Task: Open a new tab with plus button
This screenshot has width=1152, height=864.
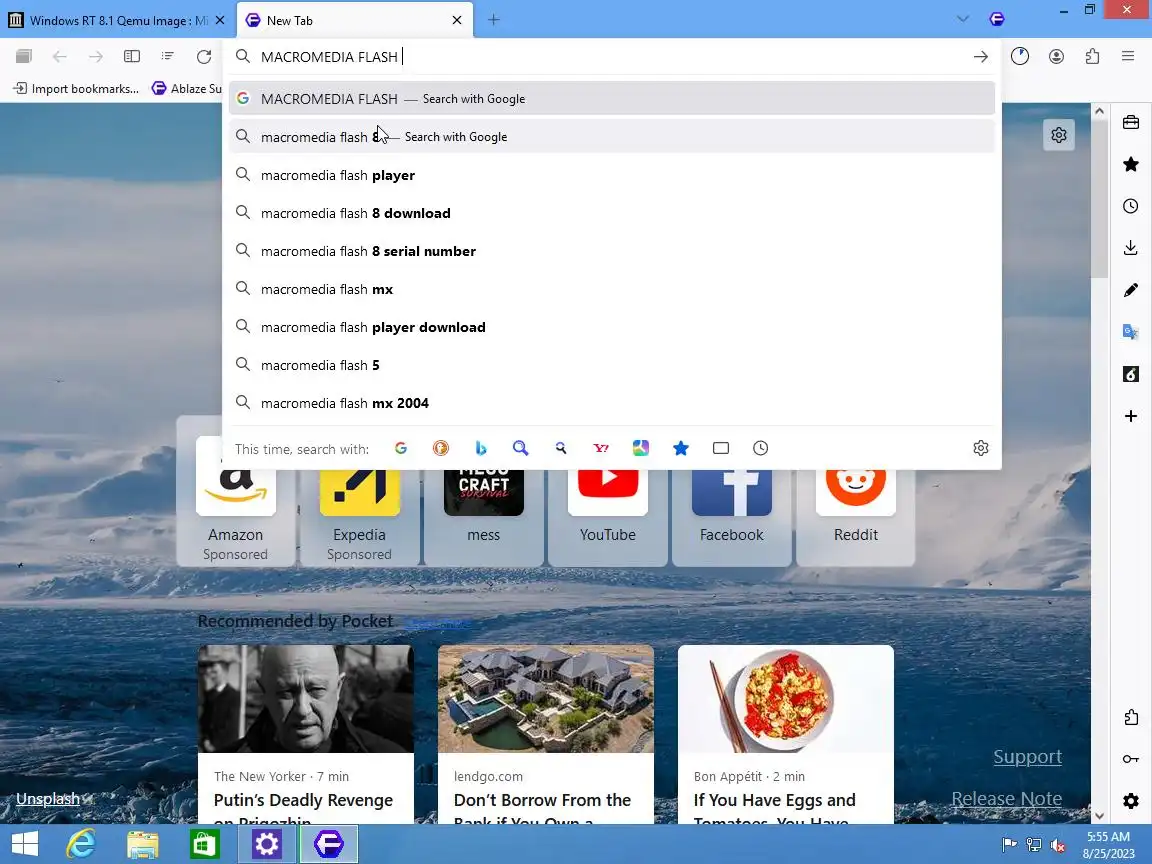Action: pyautogui.click(x=494, y=20)
